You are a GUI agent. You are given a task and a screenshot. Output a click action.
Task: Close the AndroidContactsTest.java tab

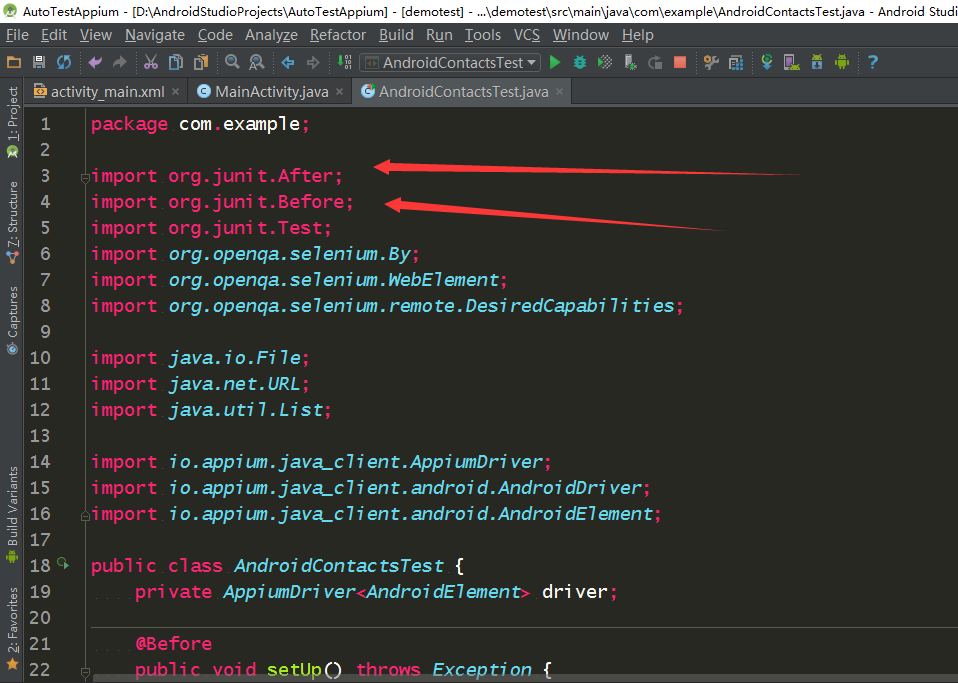(x=559, y=92)
